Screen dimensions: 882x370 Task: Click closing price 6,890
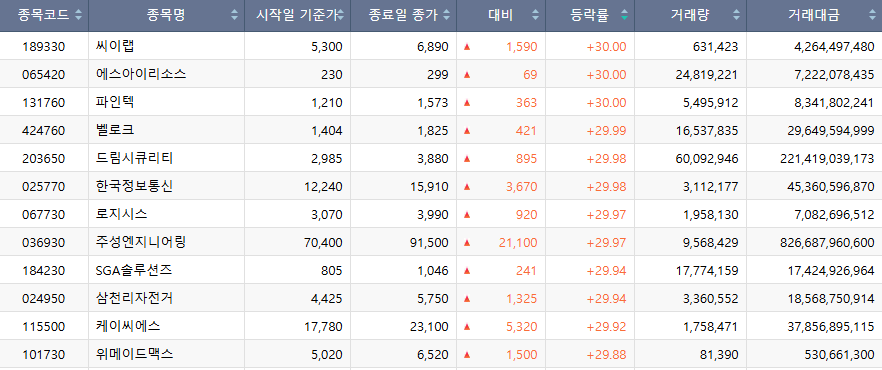(433, 47)
